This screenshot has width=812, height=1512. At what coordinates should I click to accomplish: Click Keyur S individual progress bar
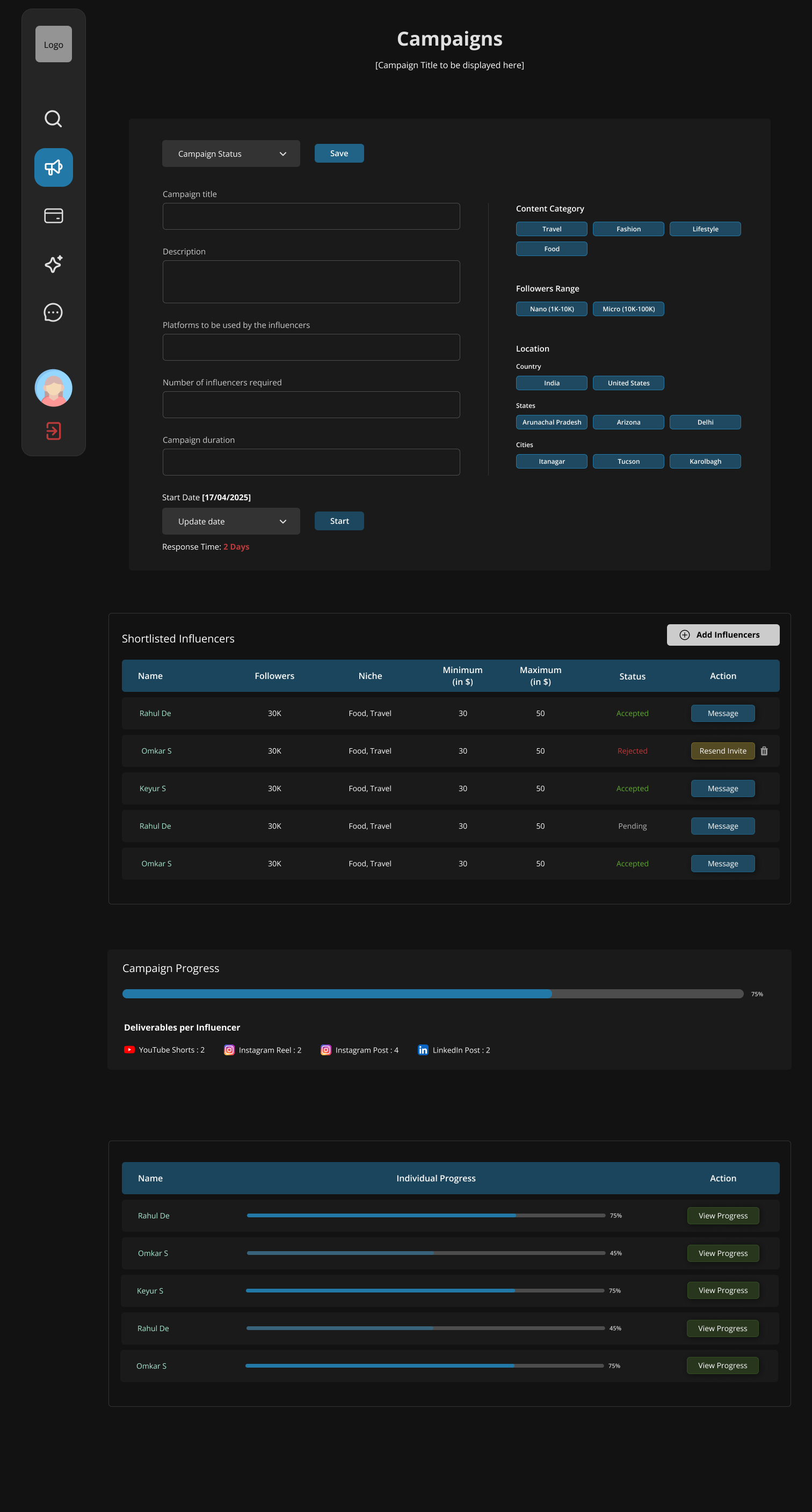click(x=425, y=1291)
